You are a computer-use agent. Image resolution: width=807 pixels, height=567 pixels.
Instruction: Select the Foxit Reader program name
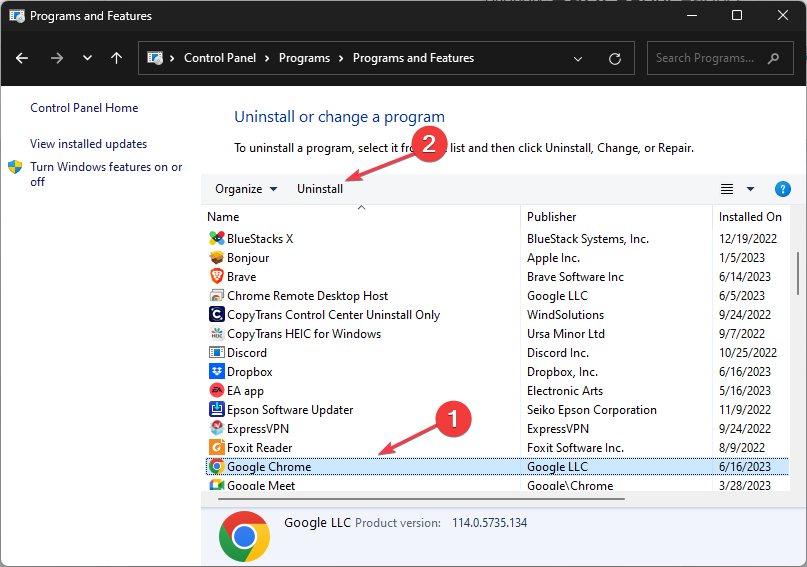pos(259,448)
